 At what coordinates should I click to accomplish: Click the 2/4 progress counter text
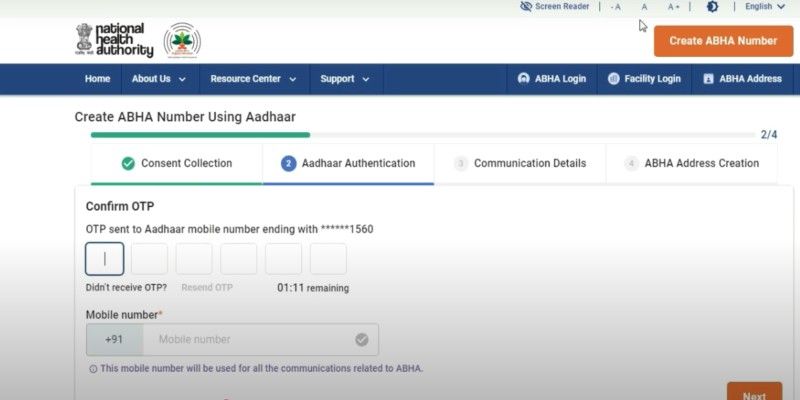point(769,135)
